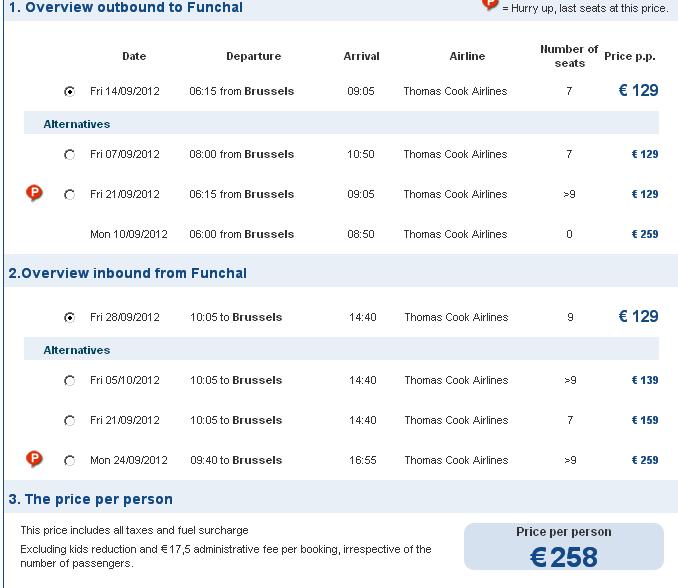Click the € 259 price for Mon 10/09/2012

point(645,234)
